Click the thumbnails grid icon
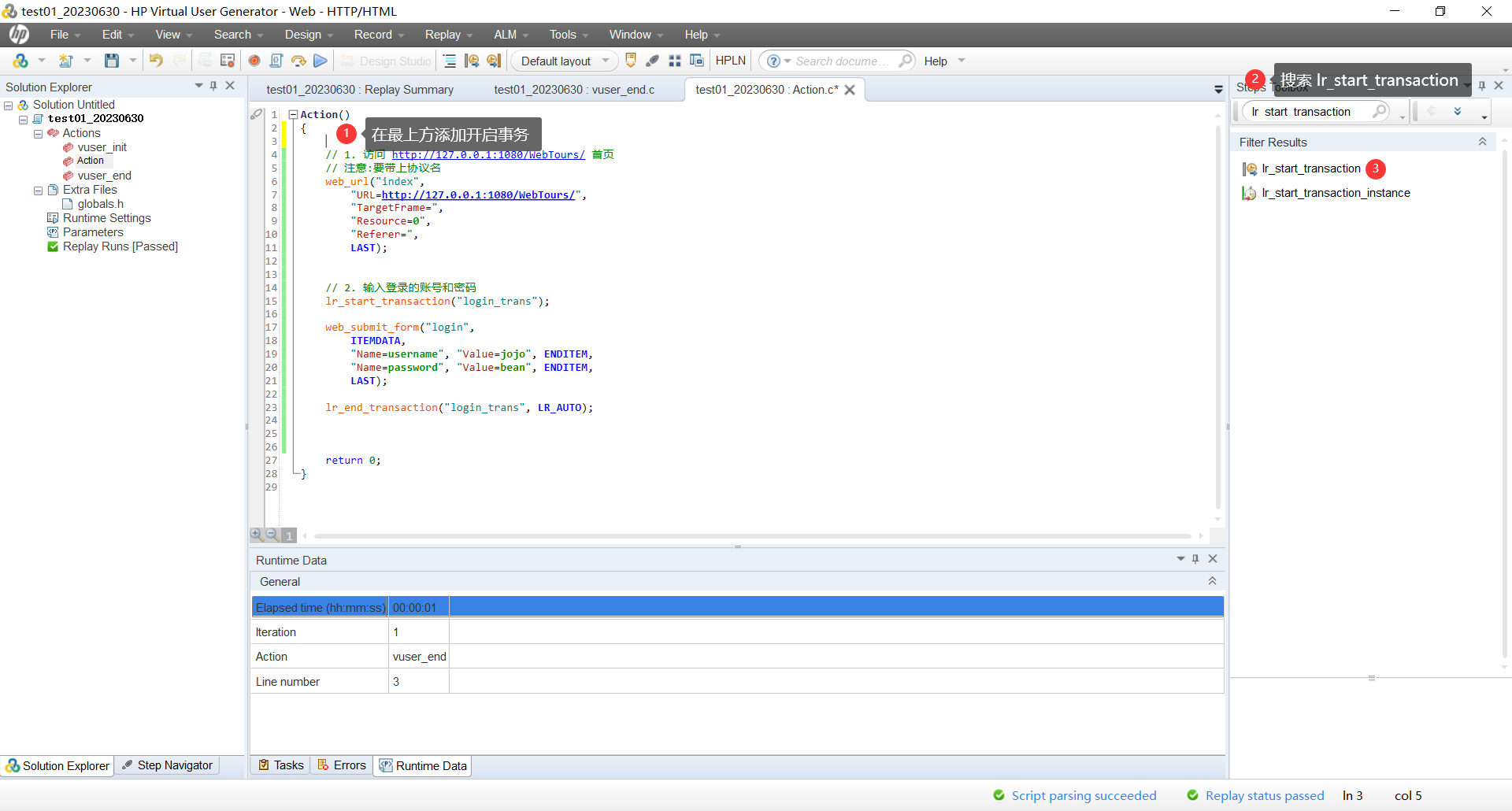This screenshot has width=1512, height=811. coord(675,61)
